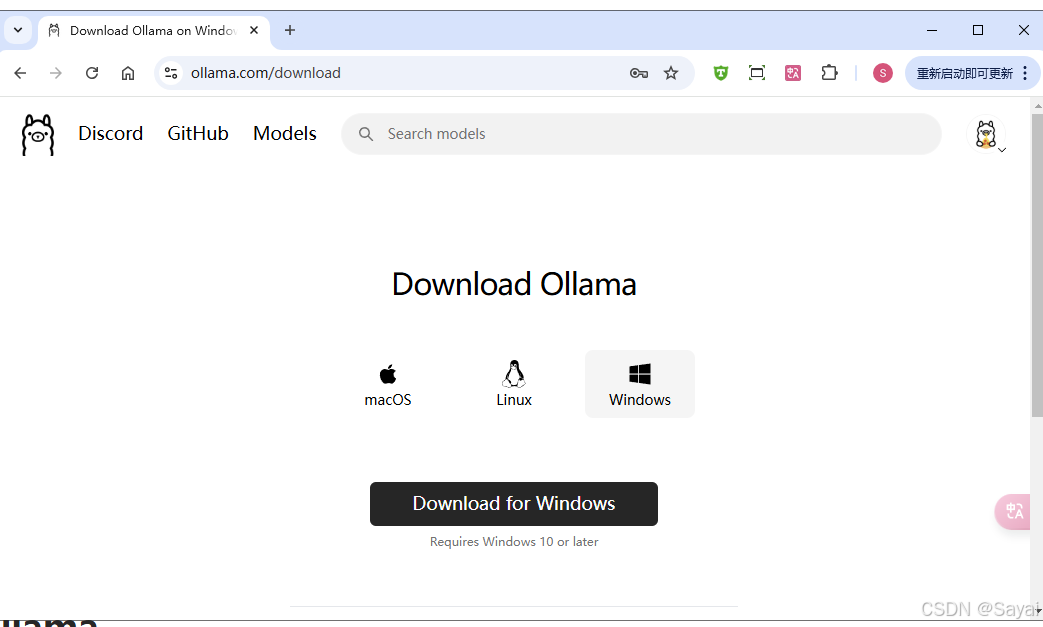Image resolution: width=1043 pixels, height=627 pixels.
Task: Open the GitHub link
Action: [x=198, y=134]
